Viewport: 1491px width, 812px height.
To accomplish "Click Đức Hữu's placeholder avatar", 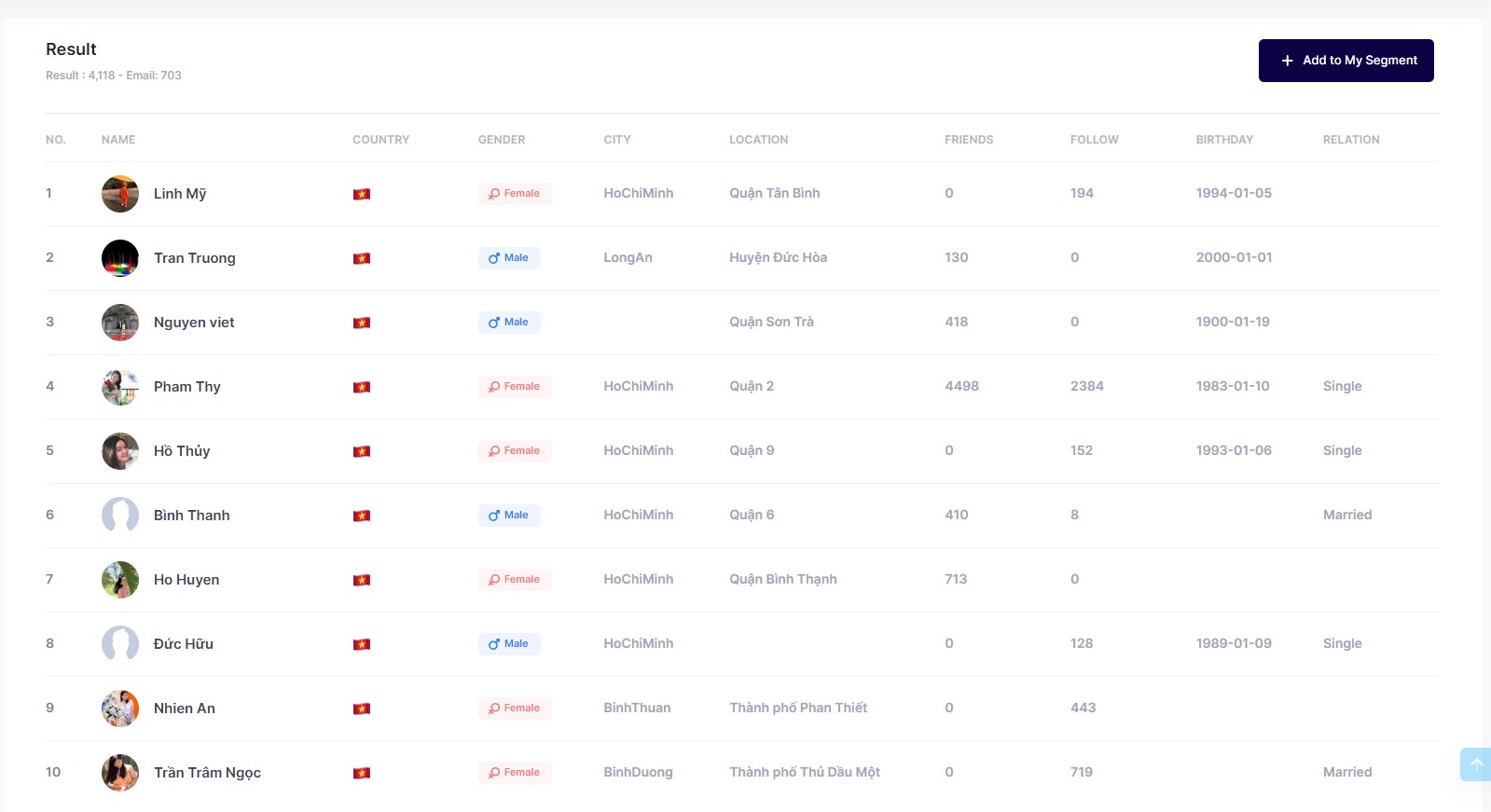I will [x=120, y=644].
